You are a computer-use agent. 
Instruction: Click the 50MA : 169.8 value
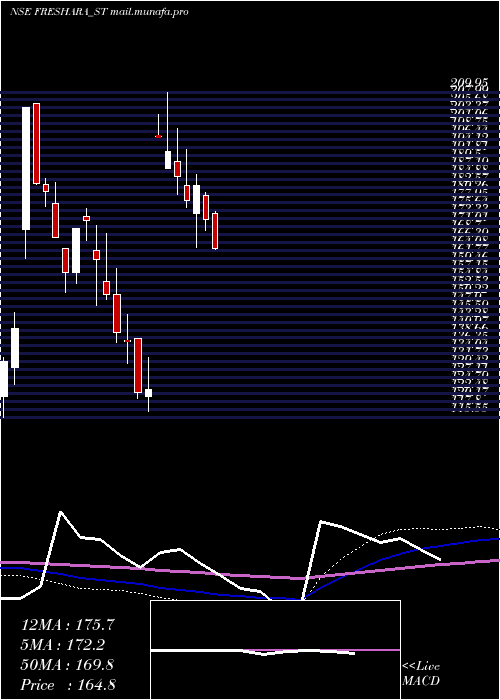pos(67,665)
